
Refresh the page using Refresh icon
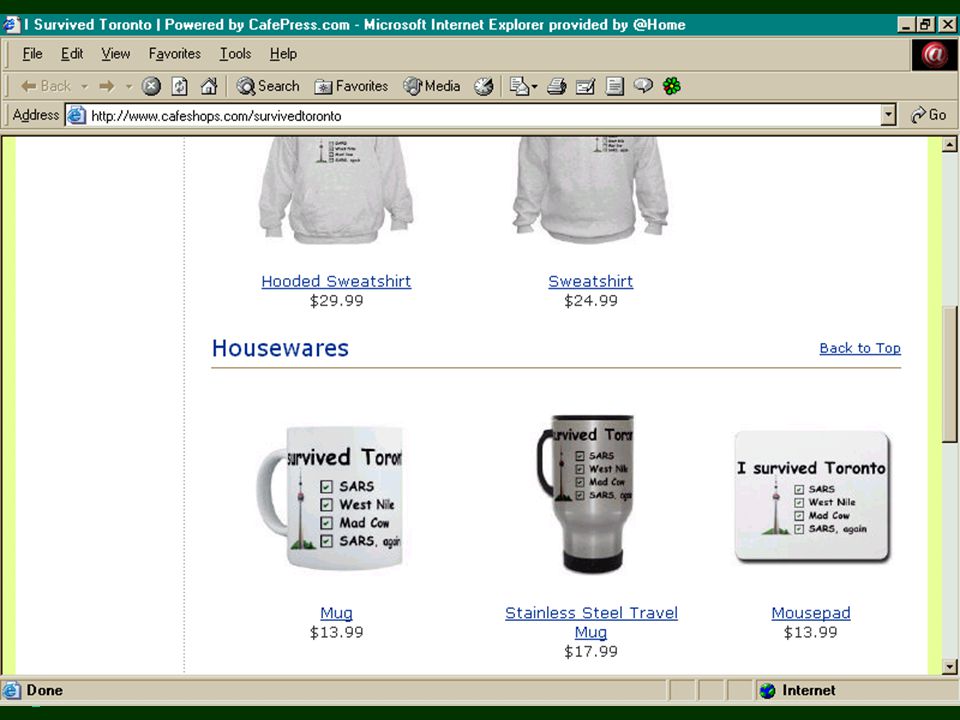point(179,86)
